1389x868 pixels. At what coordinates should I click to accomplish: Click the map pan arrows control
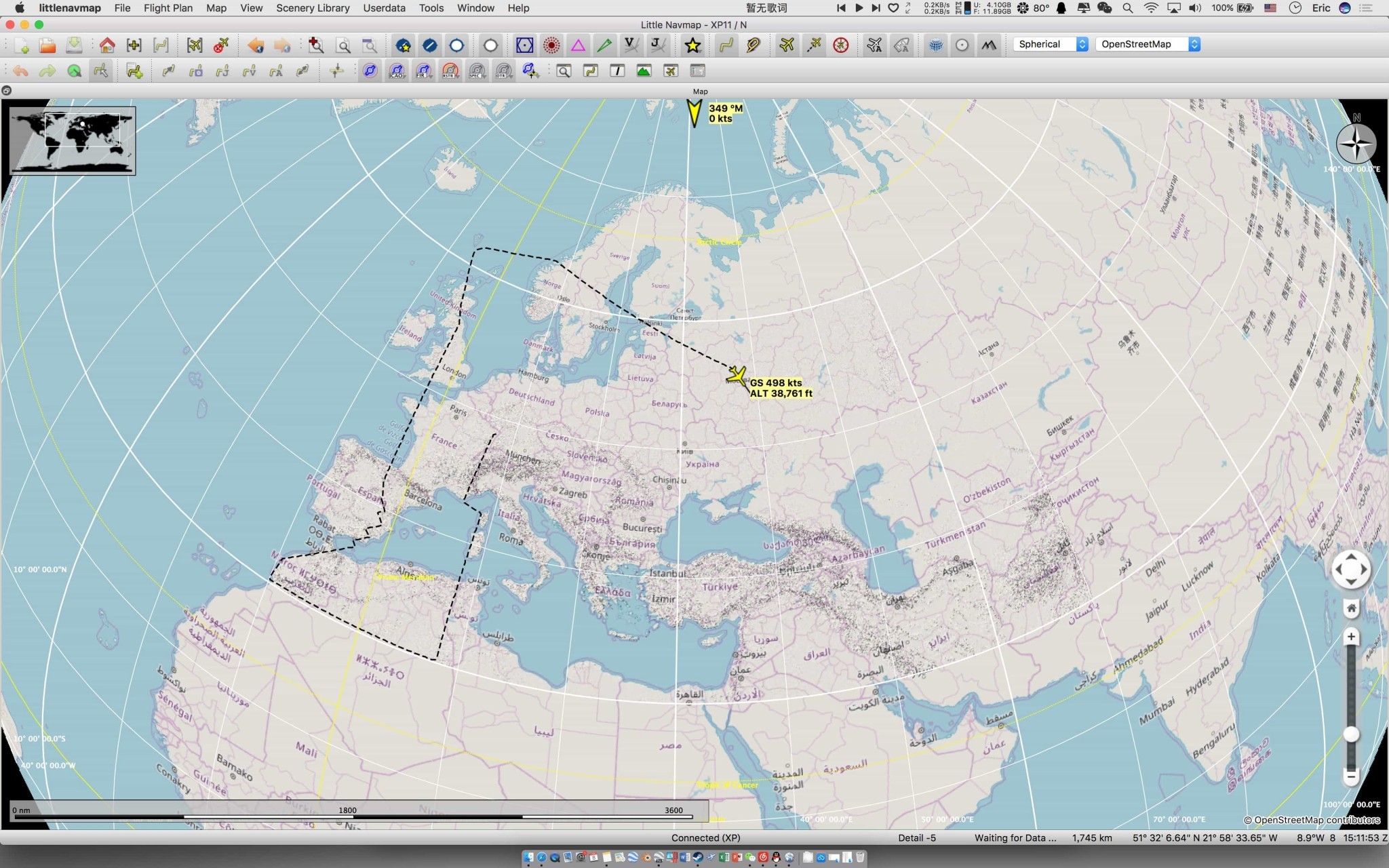coord(1351,570)
